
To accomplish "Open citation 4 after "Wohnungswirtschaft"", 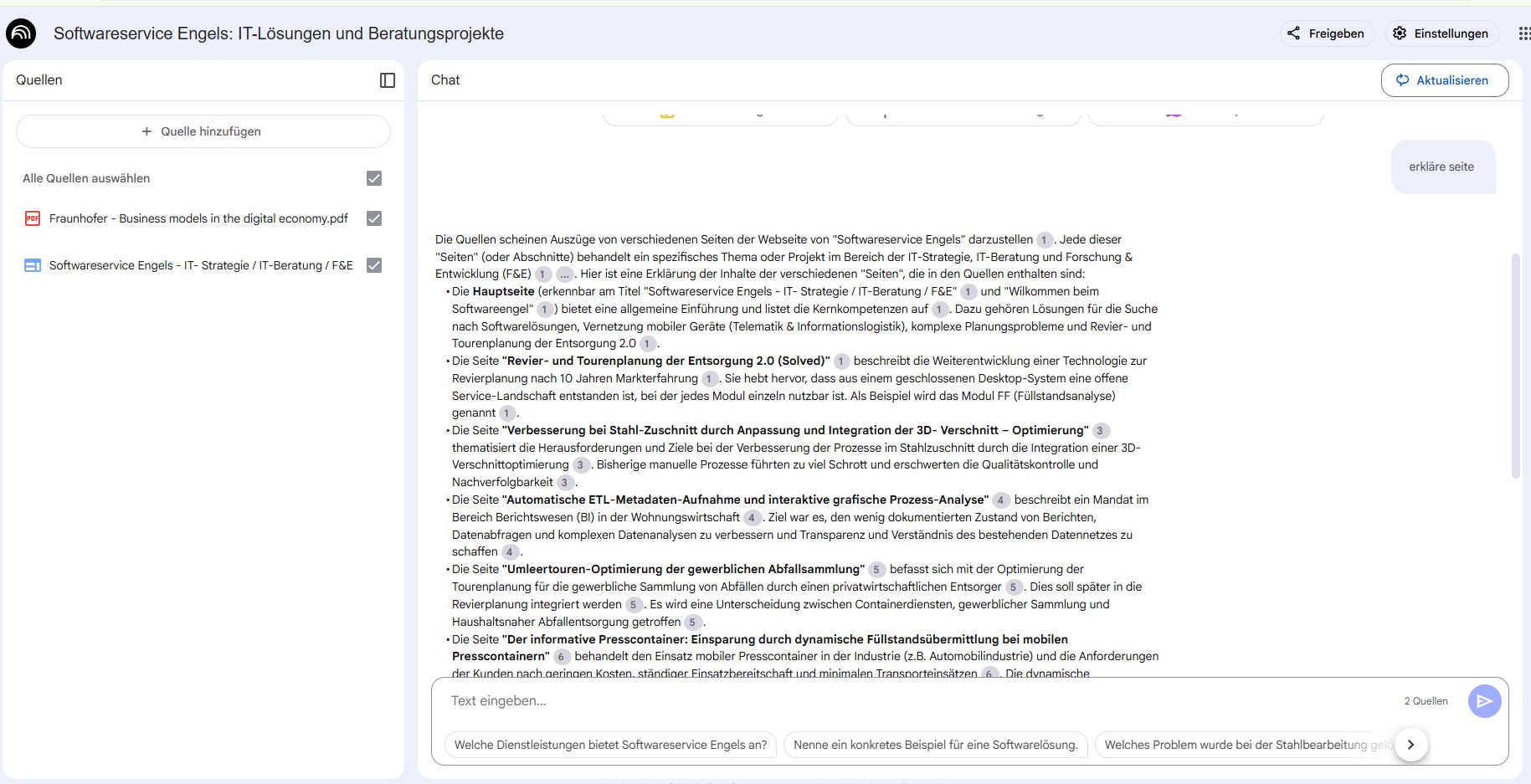I will (752, 518).
